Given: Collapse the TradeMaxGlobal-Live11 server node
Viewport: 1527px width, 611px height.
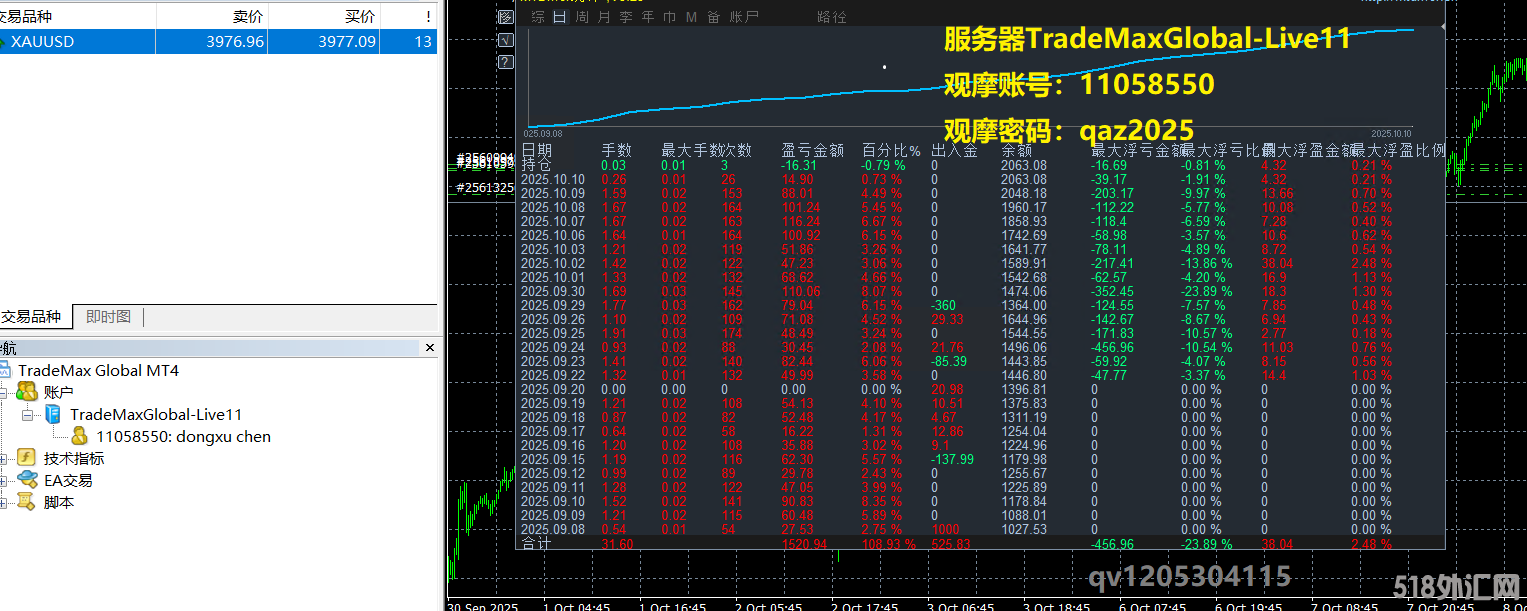Looking at the screenshot, I should click(x=29, y=414).
